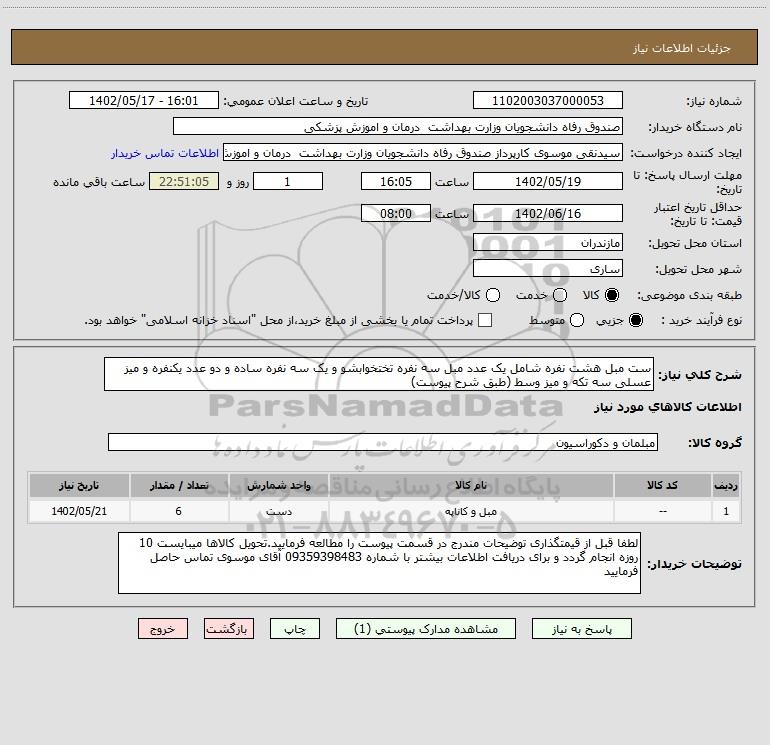Click the بازگشت back button
770x745 pixels.
[x=229, y=629]
